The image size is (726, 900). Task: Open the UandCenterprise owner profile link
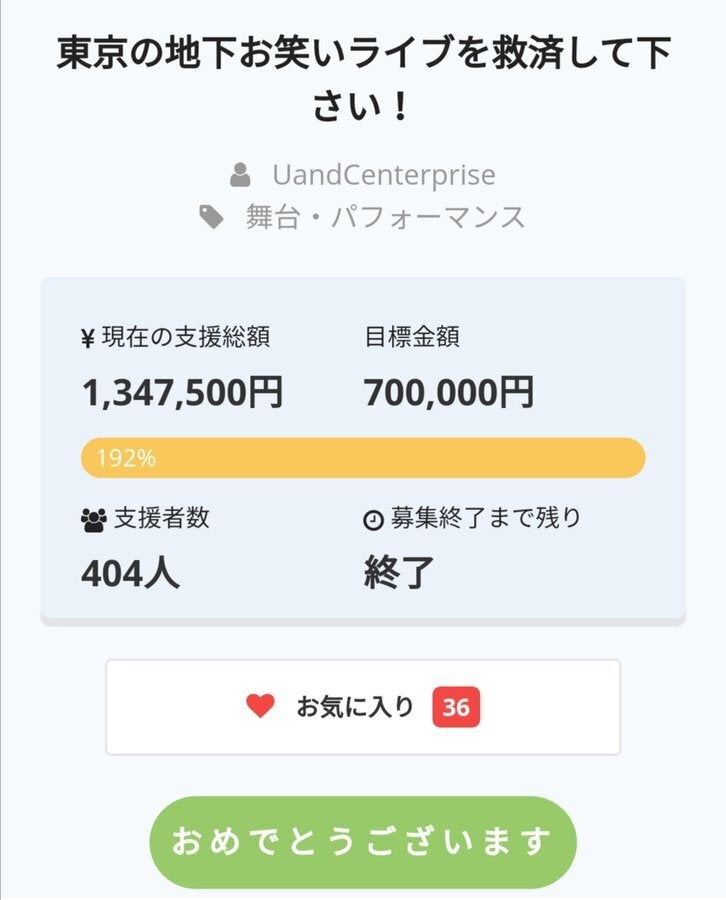coord(383,176)
